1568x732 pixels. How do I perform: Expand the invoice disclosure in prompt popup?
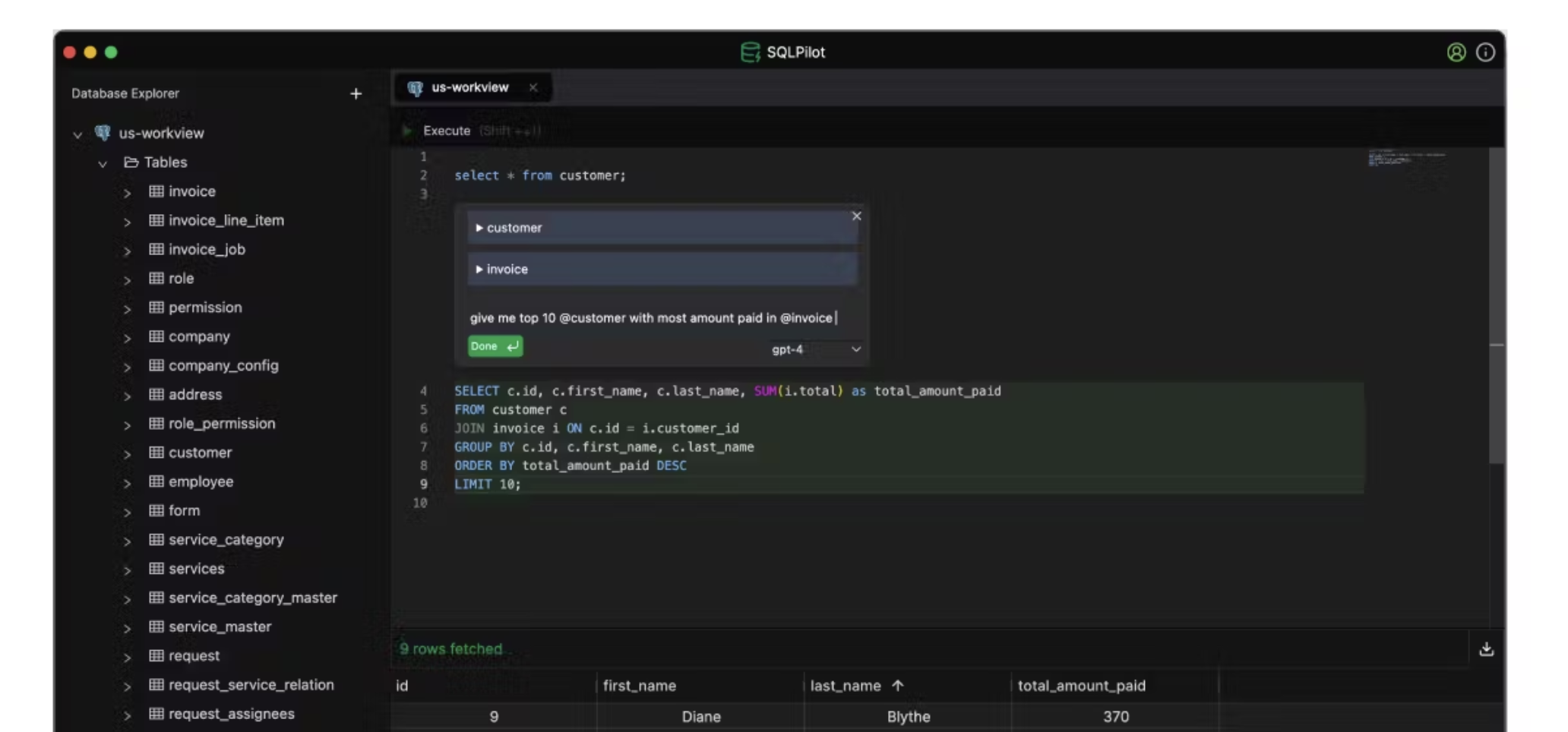[479, 269]
